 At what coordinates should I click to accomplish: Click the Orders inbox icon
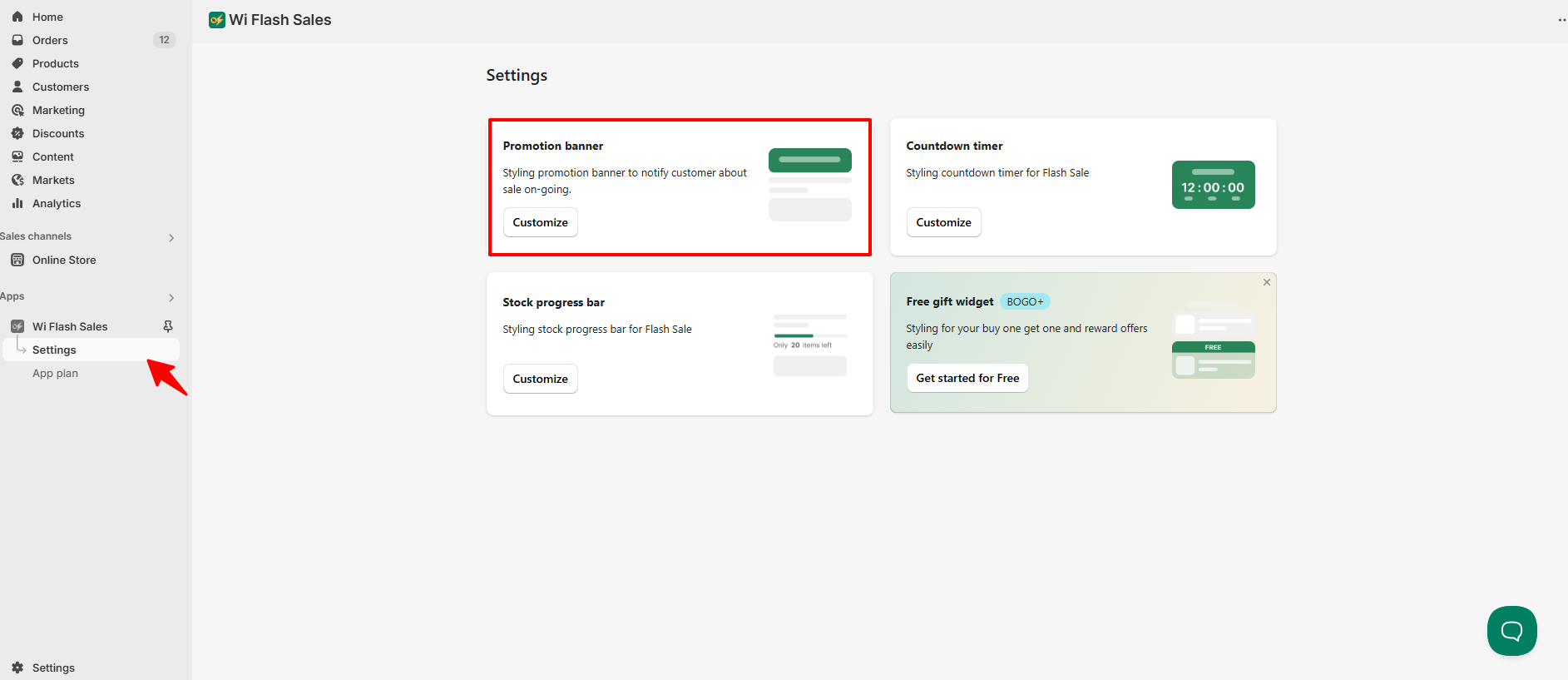(17, 40)
